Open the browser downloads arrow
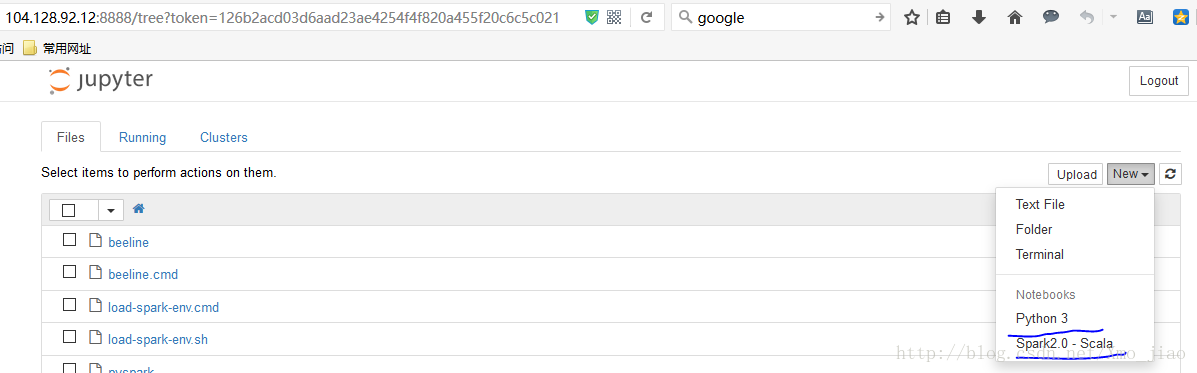1197x373 pixels. pos(979,18)
